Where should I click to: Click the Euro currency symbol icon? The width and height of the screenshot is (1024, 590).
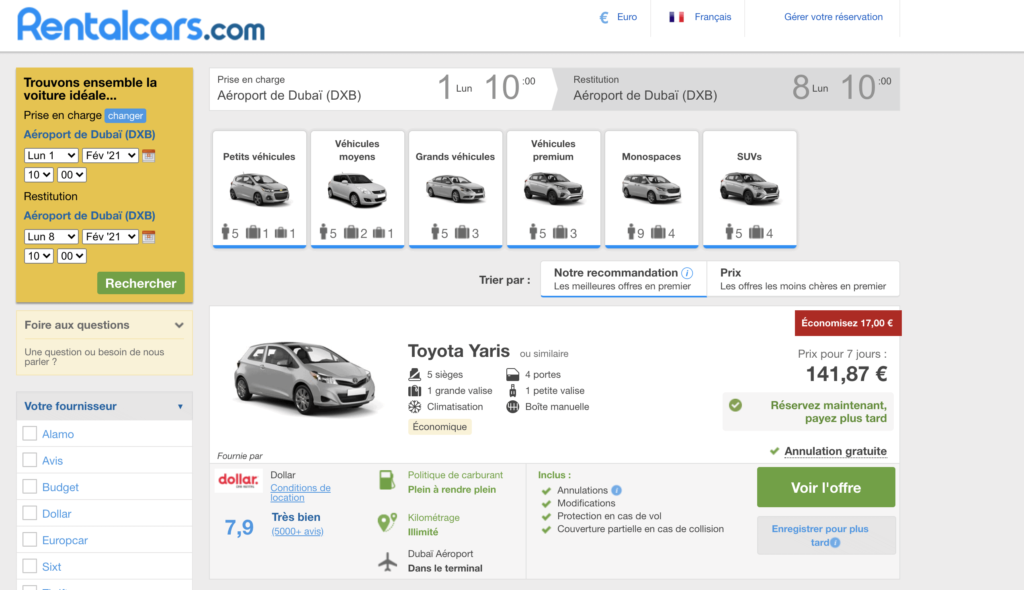coord(604,17)
